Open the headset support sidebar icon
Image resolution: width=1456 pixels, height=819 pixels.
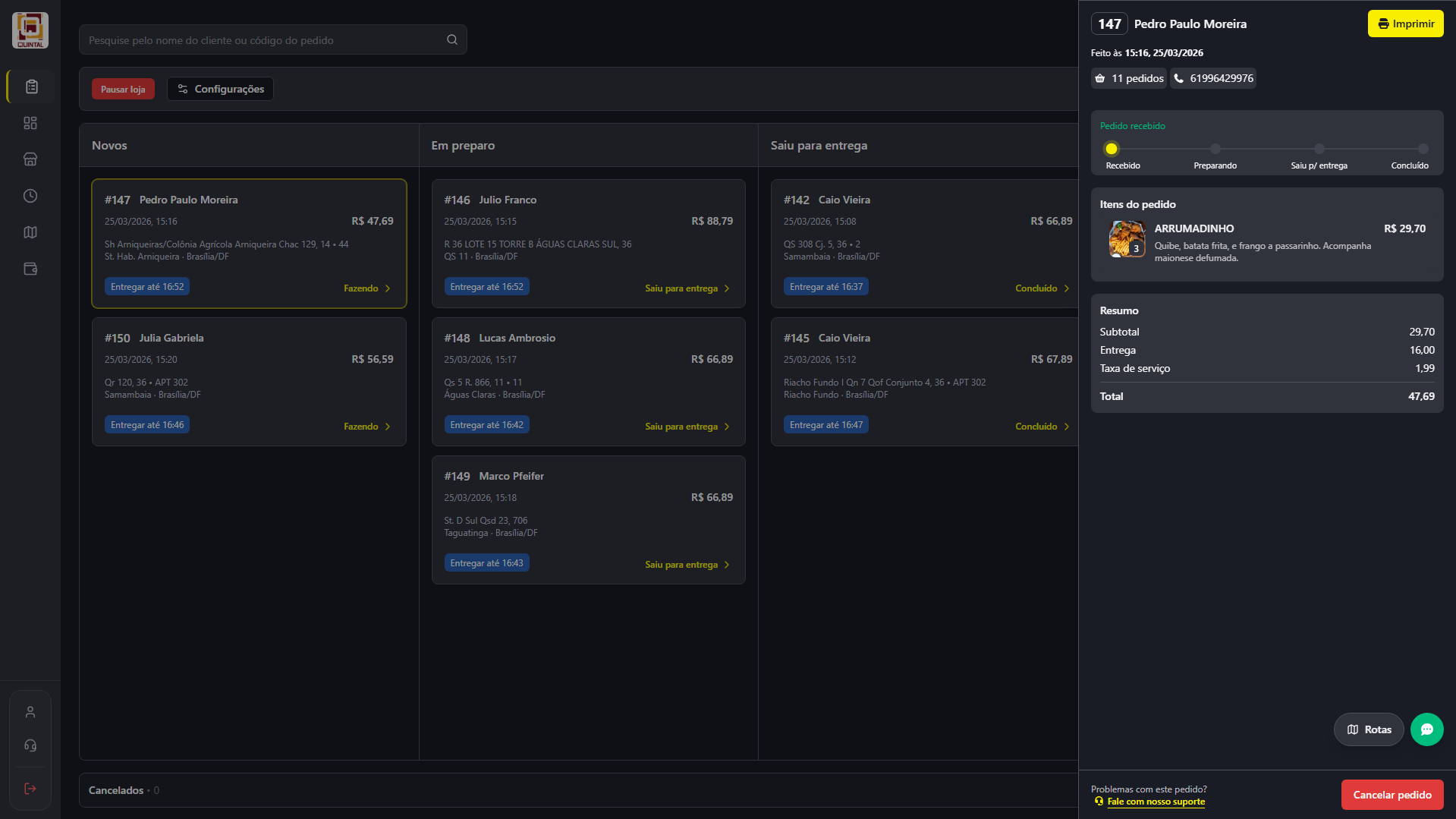tap(30, 745)
